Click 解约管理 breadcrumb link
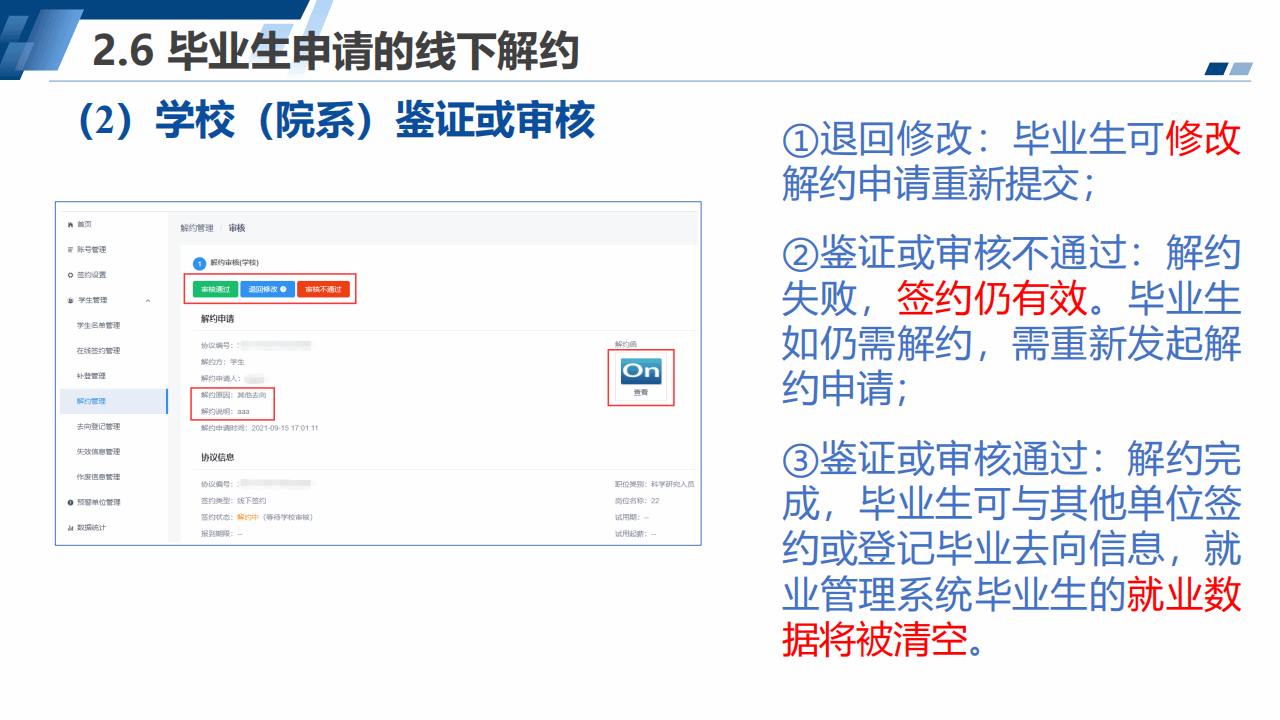Viewport: 1280px width, 720px height. point(197,228)
